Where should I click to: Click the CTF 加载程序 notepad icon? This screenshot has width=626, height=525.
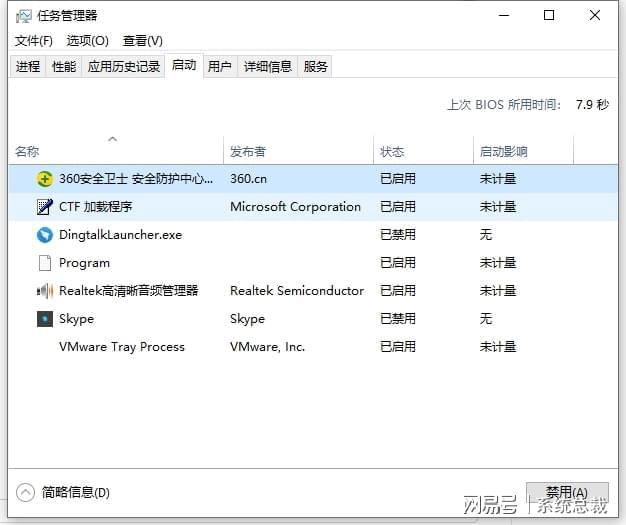coord(45,207)
